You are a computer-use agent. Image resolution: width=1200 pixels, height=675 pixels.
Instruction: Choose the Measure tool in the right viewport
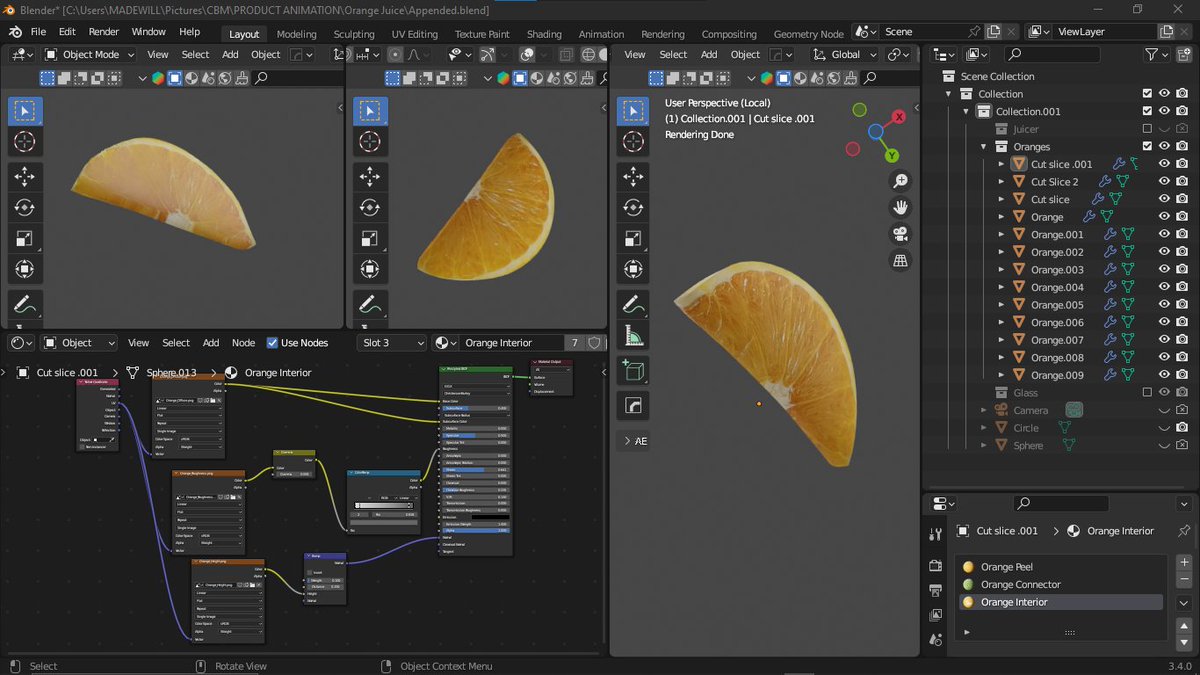(x=633, y=336)
